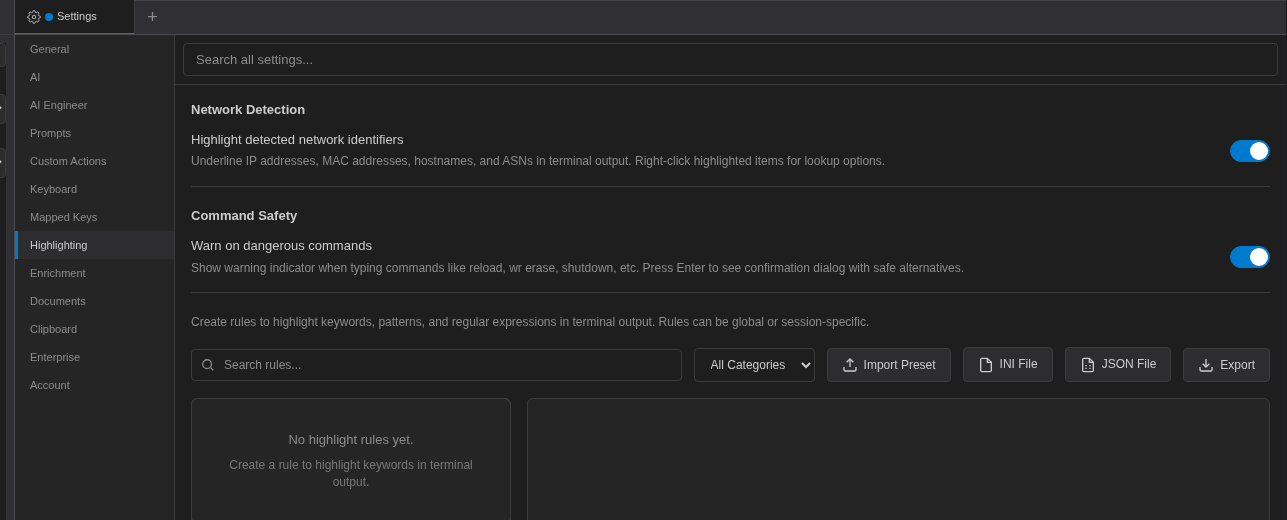Import rules from JSON File
Viewport: 1287px width, 520px height.
coord(1118,364)
